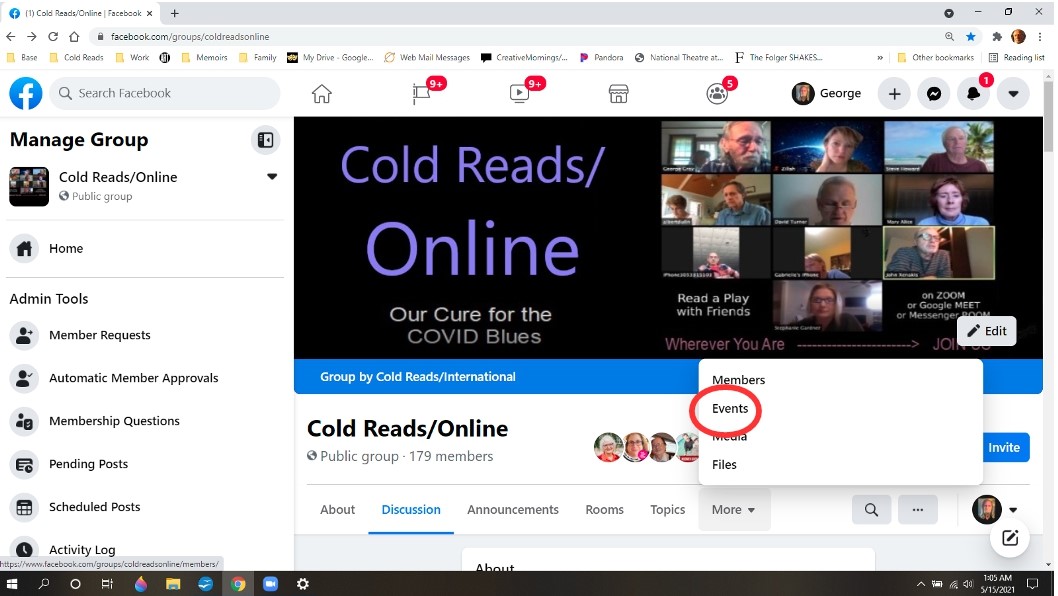Viewport: 1058px width, 596px height.
Task: Open the Pages flag icon
Action: [421, 94]
